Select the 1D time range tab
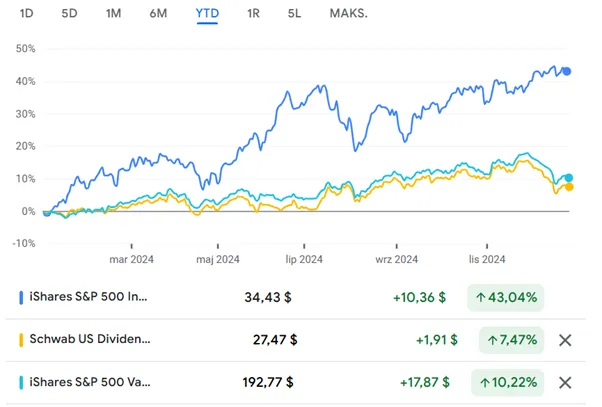 [x=26, y=13]
